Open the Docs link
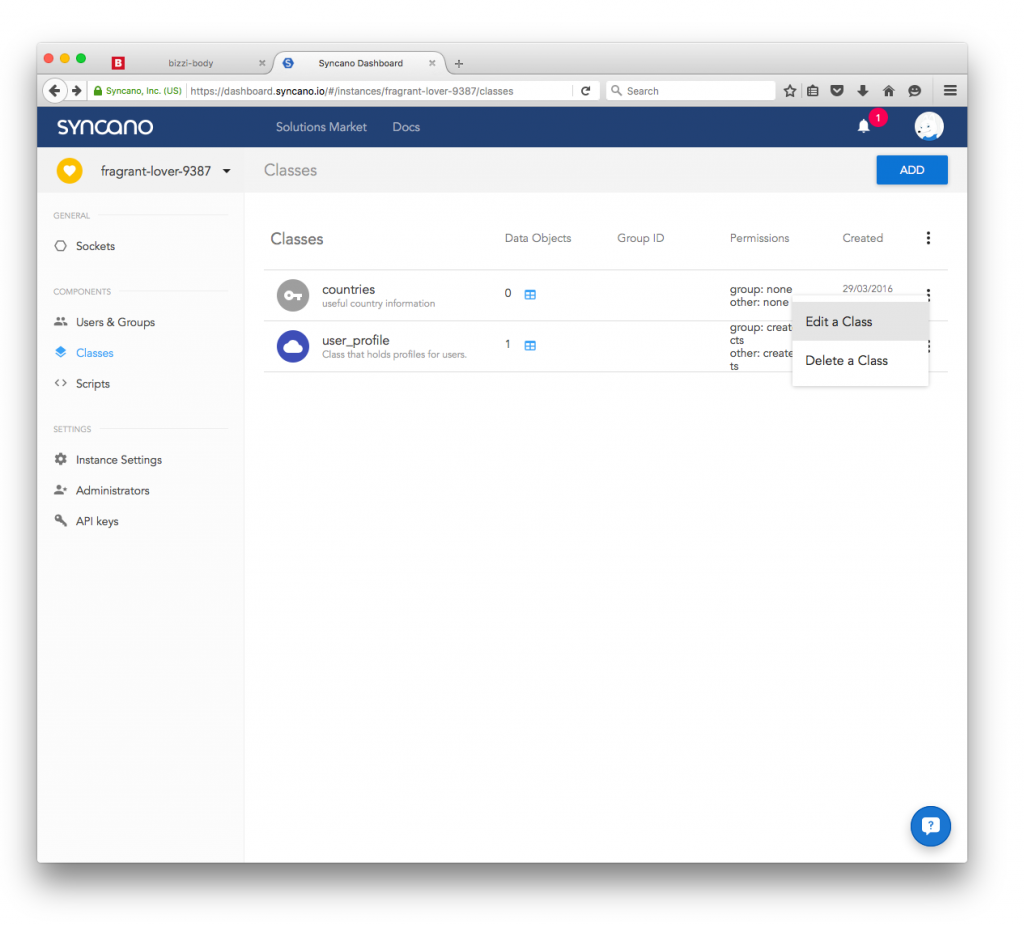Image resolution: width=1024 pixels, height=925 pixels. coord(406,127)
